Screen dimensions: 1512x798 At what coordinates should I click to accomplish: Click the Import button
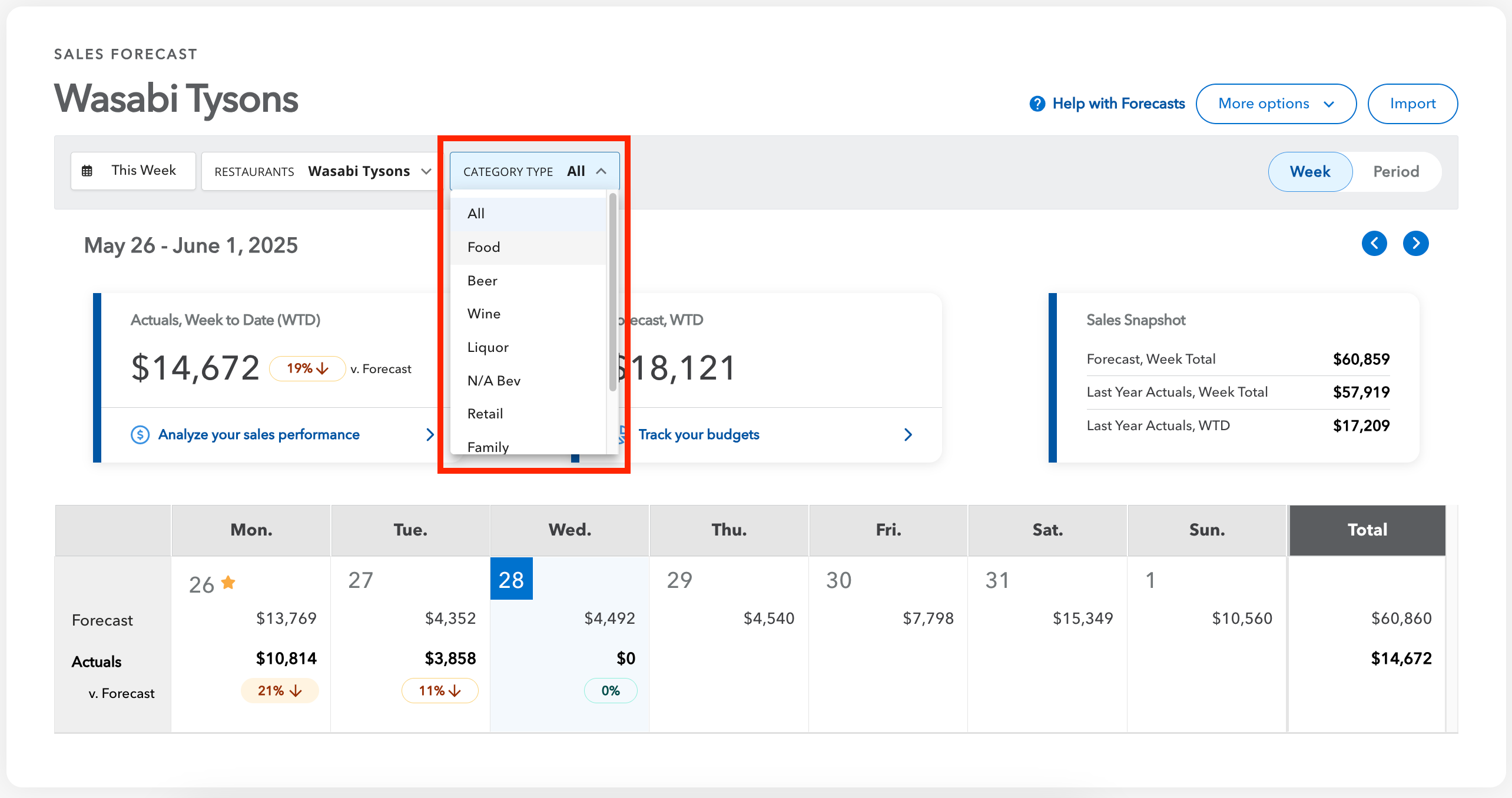(x=1412, y=104)
